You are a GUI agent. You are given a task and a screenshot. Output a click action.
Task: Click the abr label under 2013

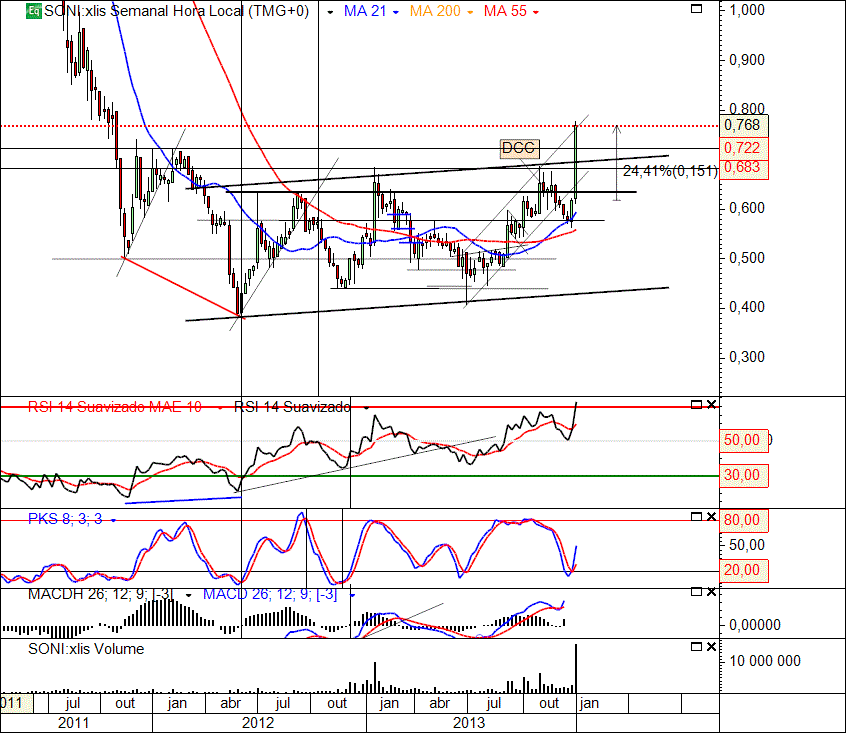click(x=440, y=703)
